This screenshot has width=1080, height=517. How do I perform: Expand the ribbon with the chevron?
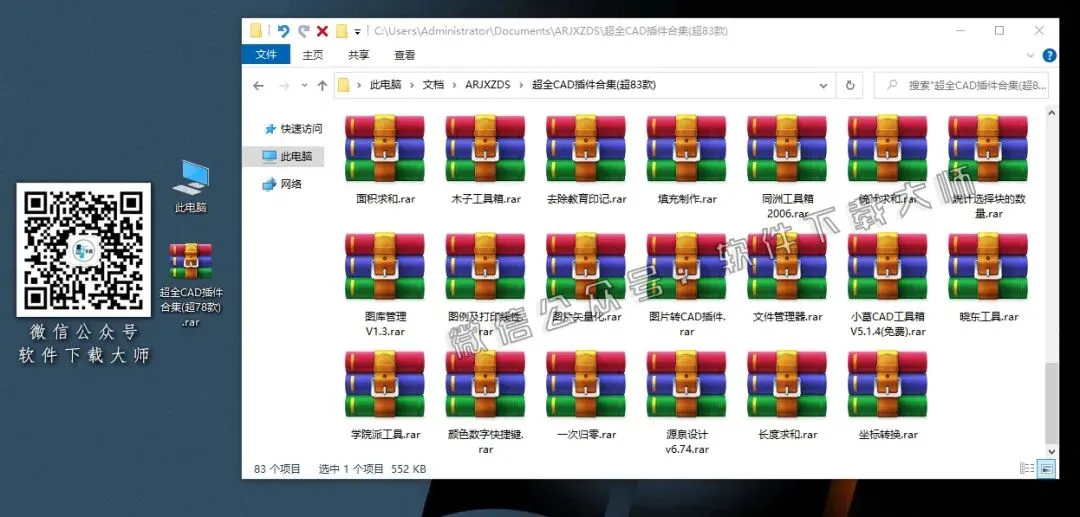(x=1030, y=55)
